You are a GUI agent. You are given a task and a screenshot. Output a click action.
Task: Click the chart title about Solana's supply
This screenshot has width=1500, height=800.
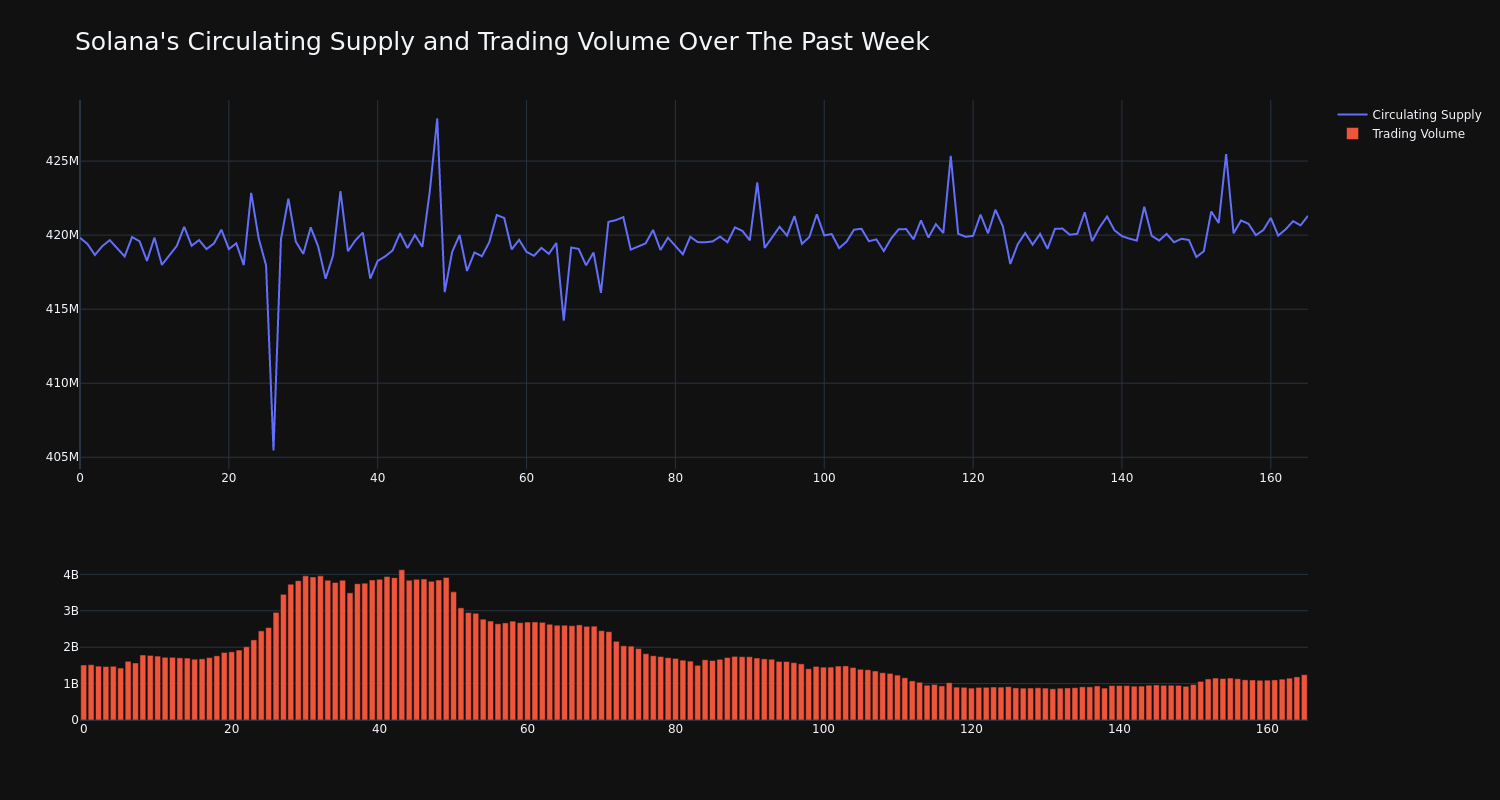point(502,42)
